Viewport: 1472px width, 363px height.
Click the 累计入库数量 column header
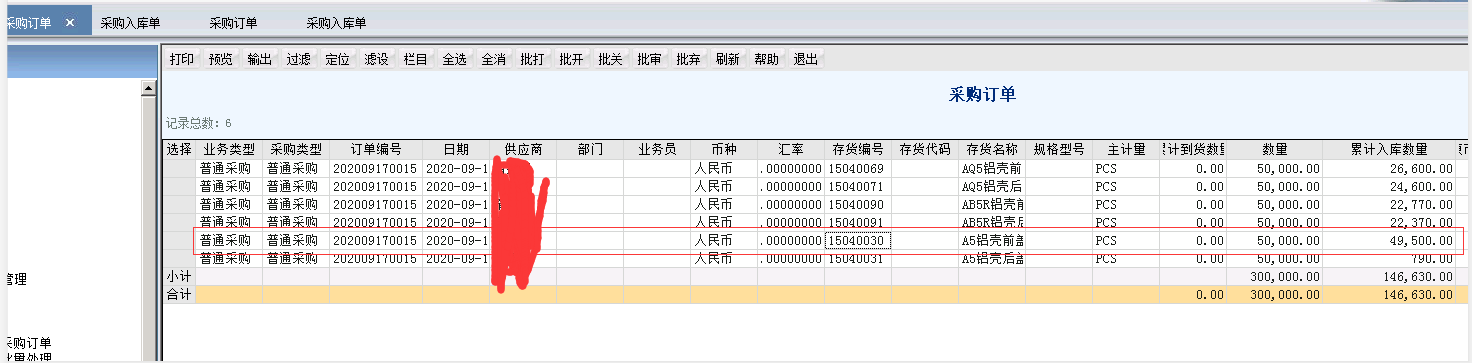pos(1389,149)
